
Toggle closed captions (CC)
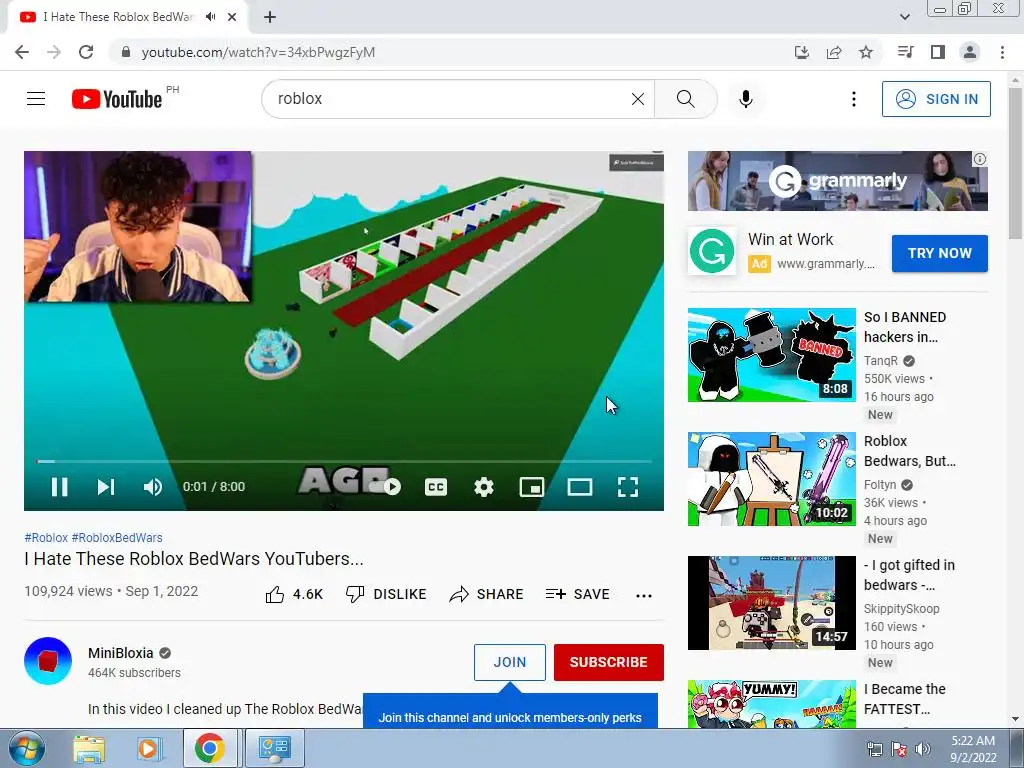click(436, 487)
